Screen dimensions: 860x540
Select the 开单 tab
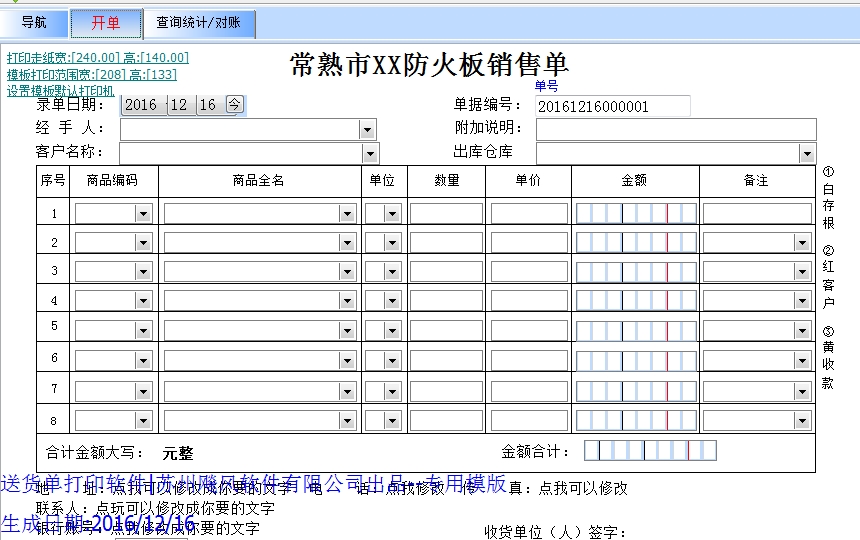pos(106,23)
